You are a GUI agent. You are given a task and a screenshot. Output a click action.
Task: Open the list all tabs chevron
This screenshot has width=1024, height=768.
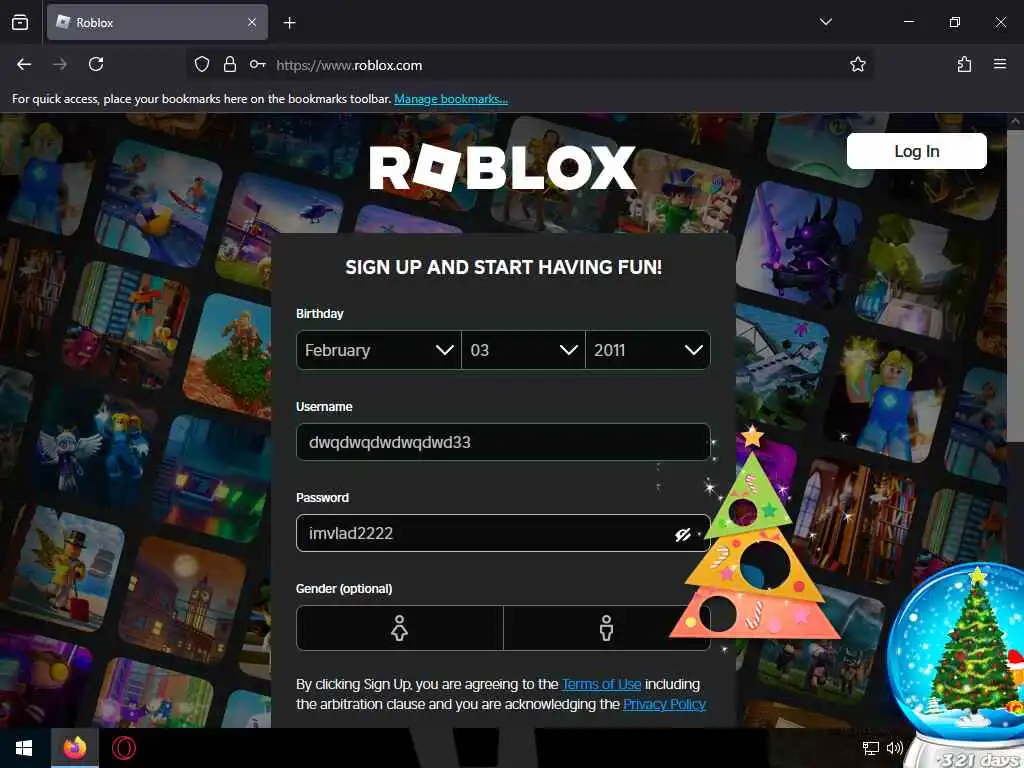pyautogui.click(x=825, y=22)
